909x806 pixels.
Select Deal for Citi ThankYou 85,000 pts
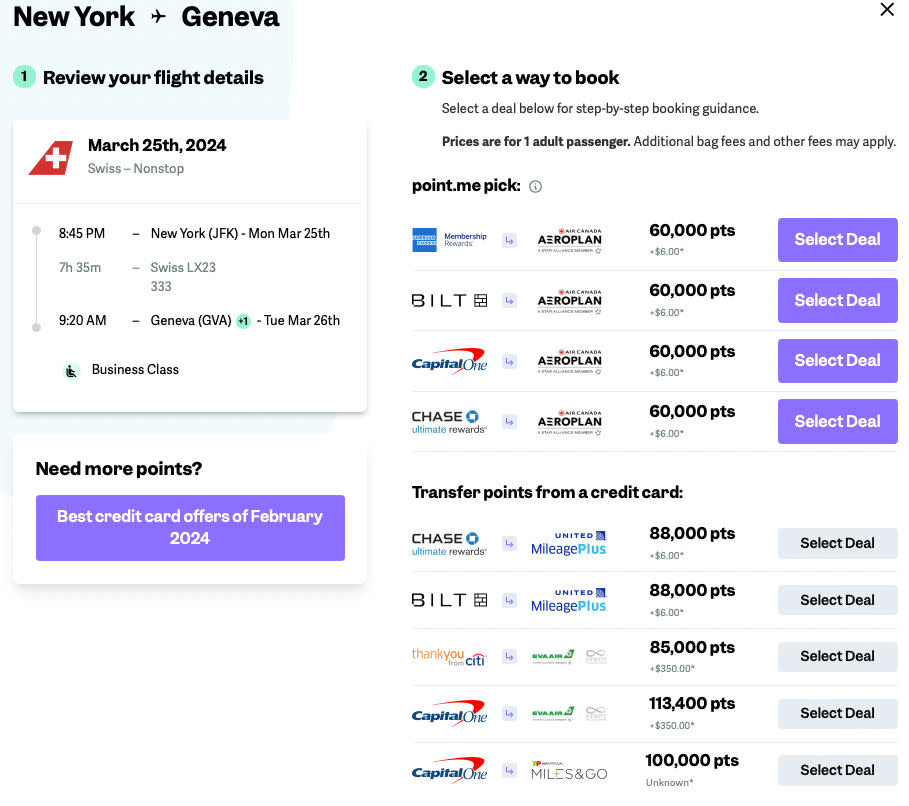coord(837,656)
